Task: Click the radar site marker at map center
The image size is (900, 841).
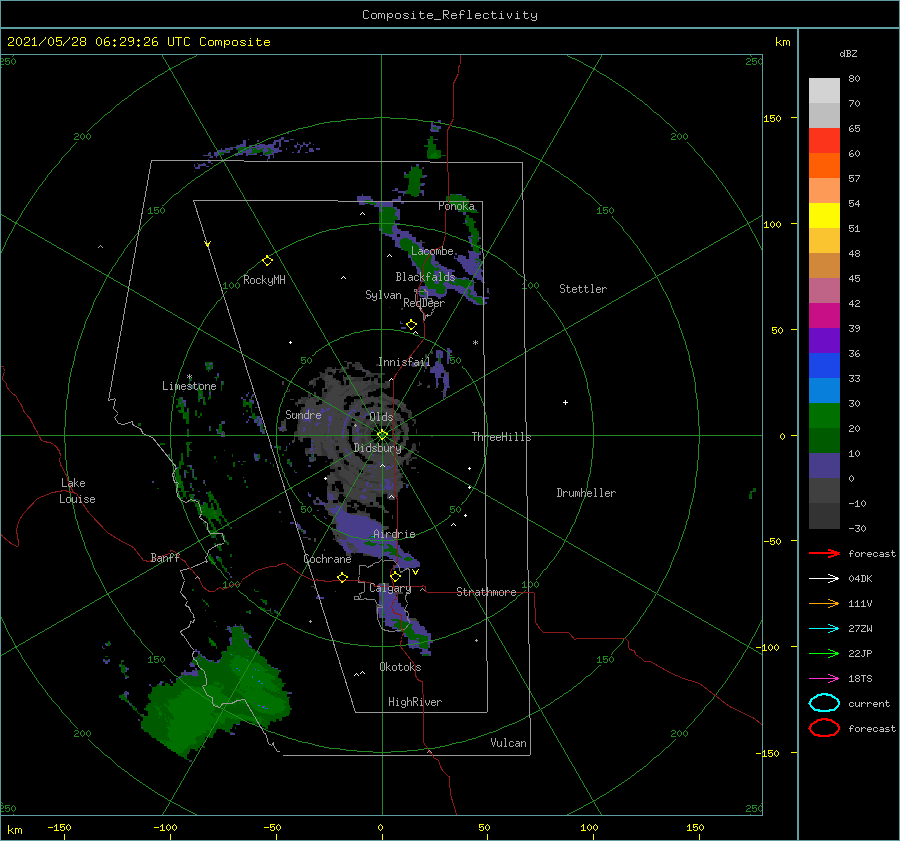Action: [382, 435]
